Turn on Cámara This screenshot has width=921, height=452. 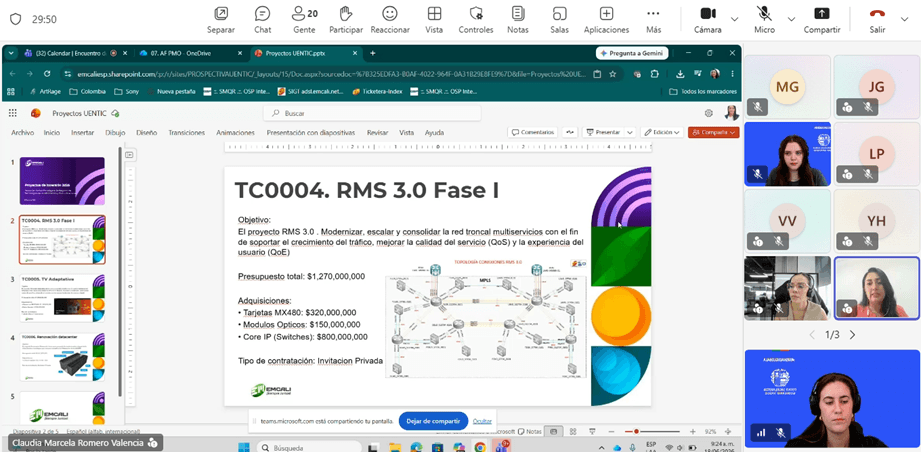tap(707, 19)
